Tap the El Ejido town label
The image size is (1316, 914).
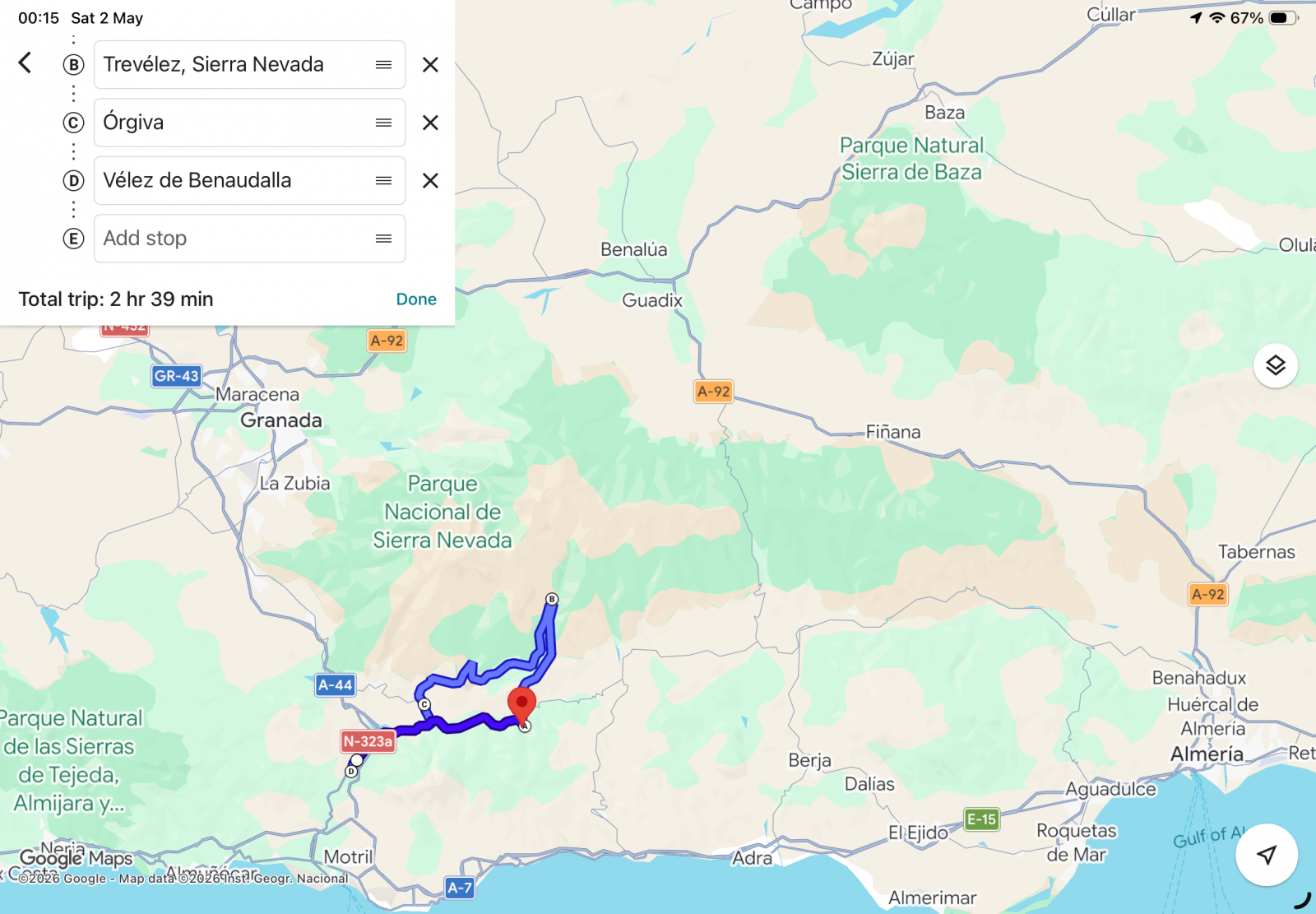point(918,833)
